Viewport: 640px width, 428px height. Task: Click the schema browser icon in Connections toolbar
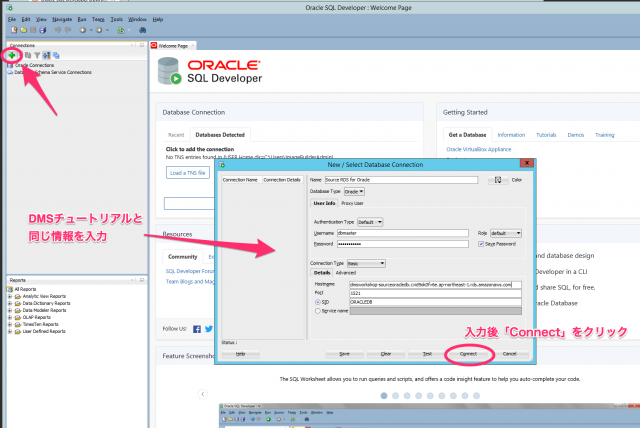click(47, 55)
